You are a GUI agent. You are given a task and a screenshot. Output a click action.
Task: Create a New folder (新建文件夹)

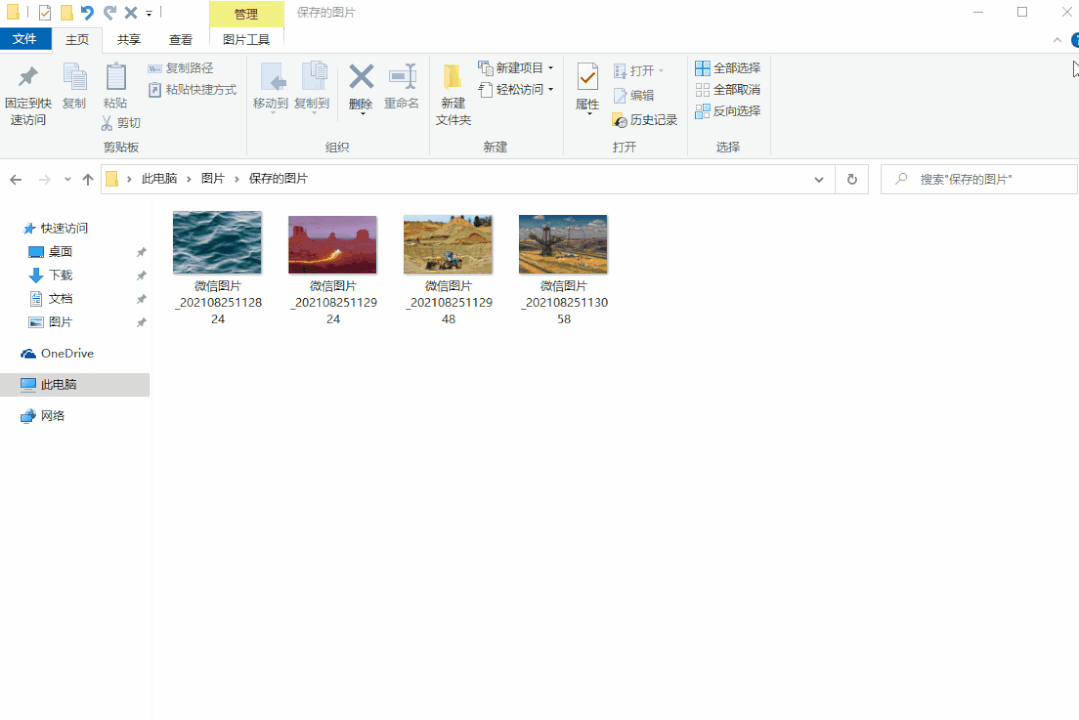pyautogui.click(x=453, y=94)
